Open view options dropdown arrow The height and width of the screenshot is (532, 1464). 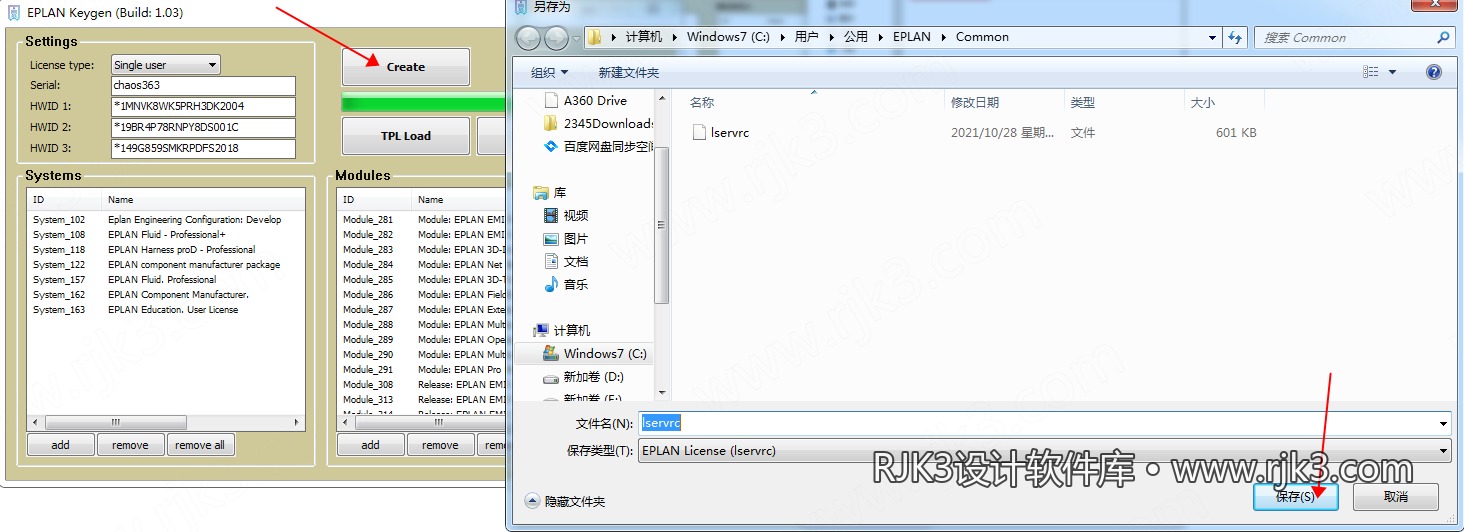tap(1392, 72)
